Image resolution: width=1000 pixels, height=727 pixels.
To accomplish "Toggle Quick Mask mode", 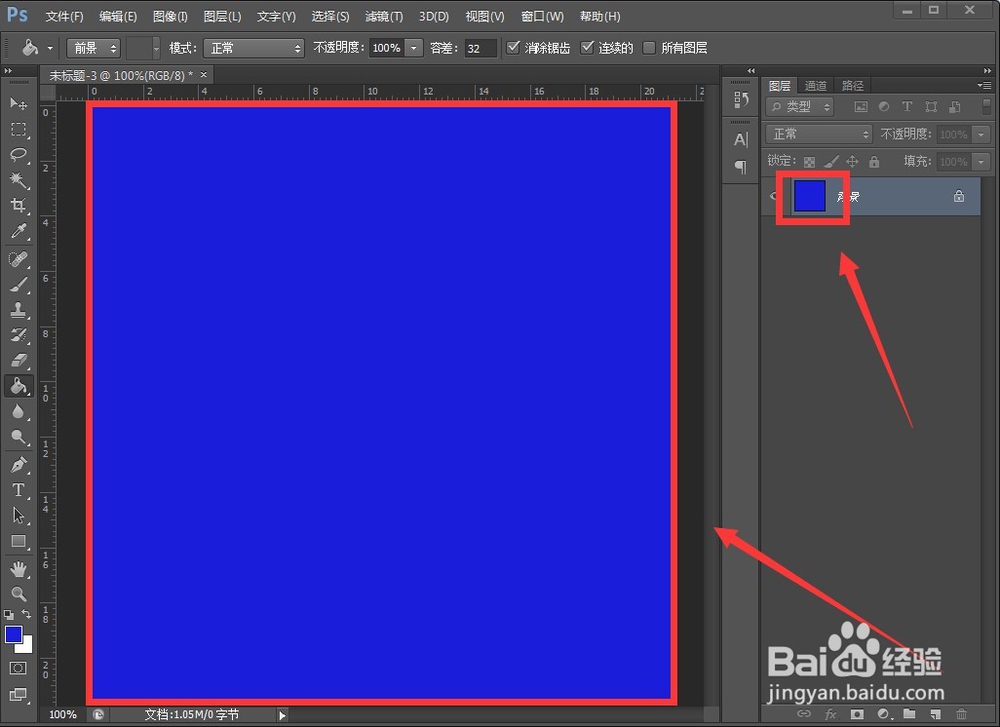I will pyautogui.click(x=18, y=668).
